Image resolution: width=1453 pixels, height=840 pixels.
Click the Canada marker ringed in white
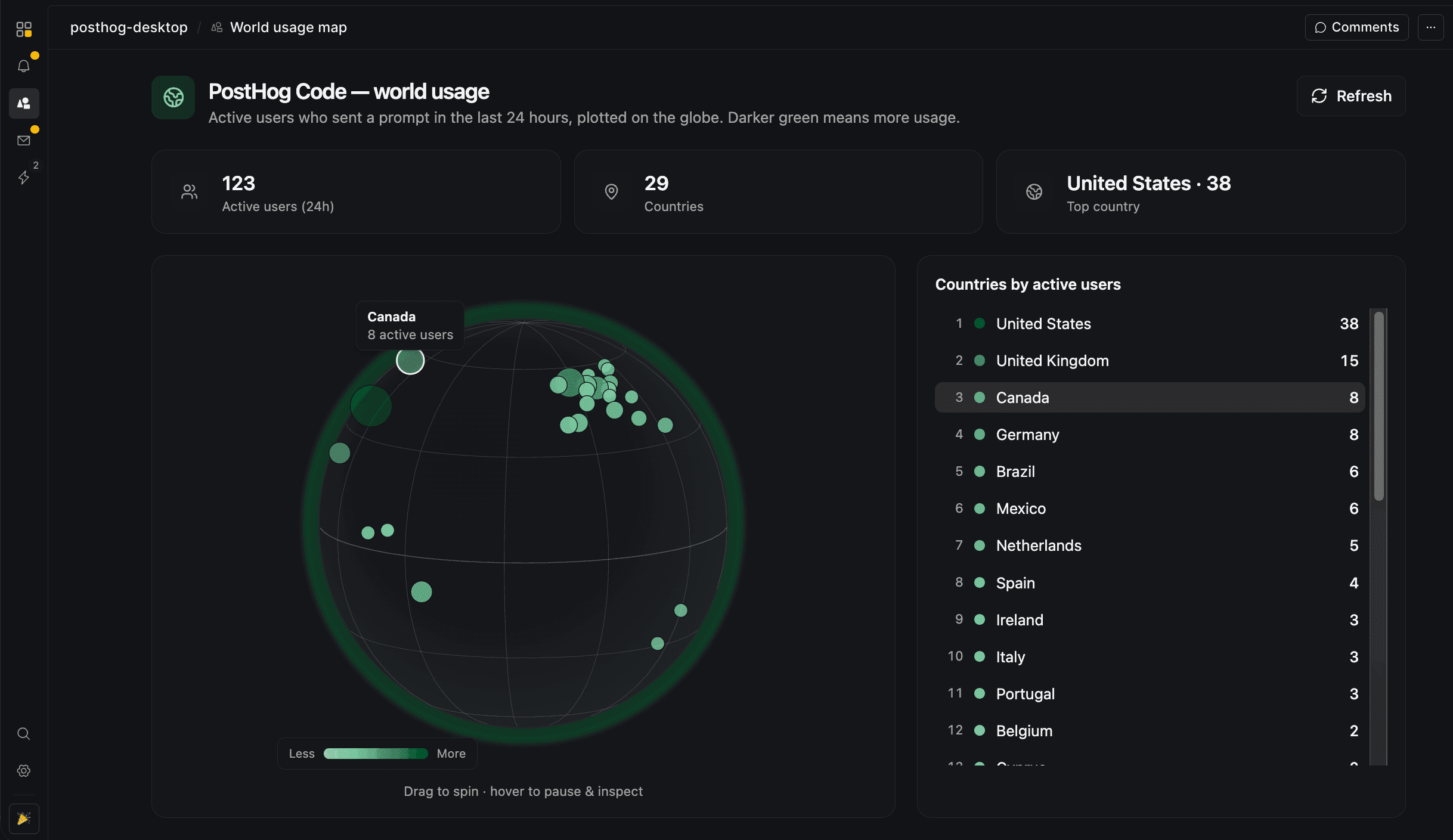pos(410,361)
